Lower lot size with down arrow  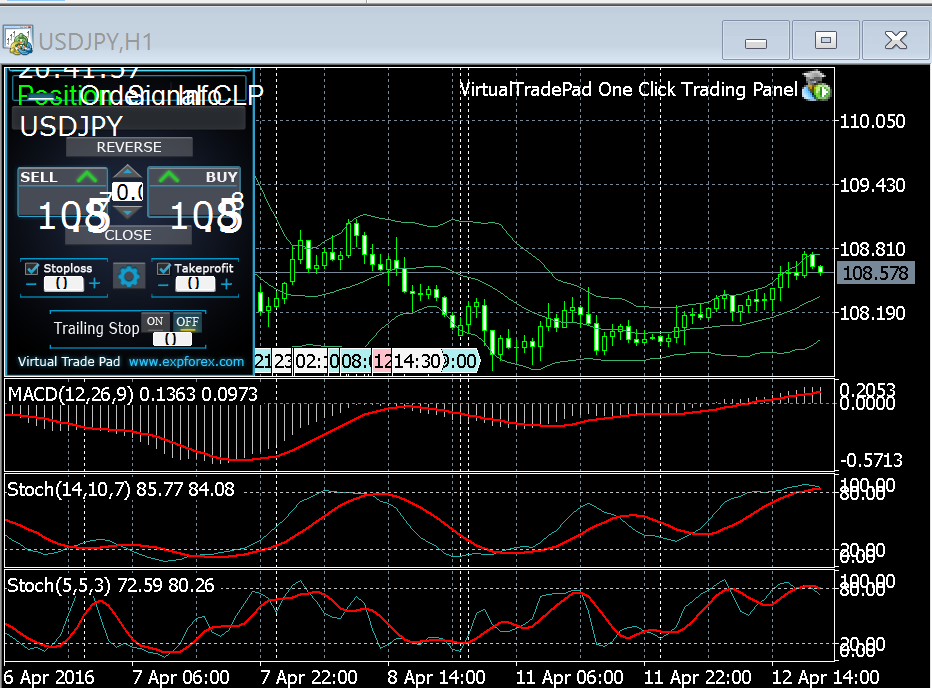coord(128,212)
